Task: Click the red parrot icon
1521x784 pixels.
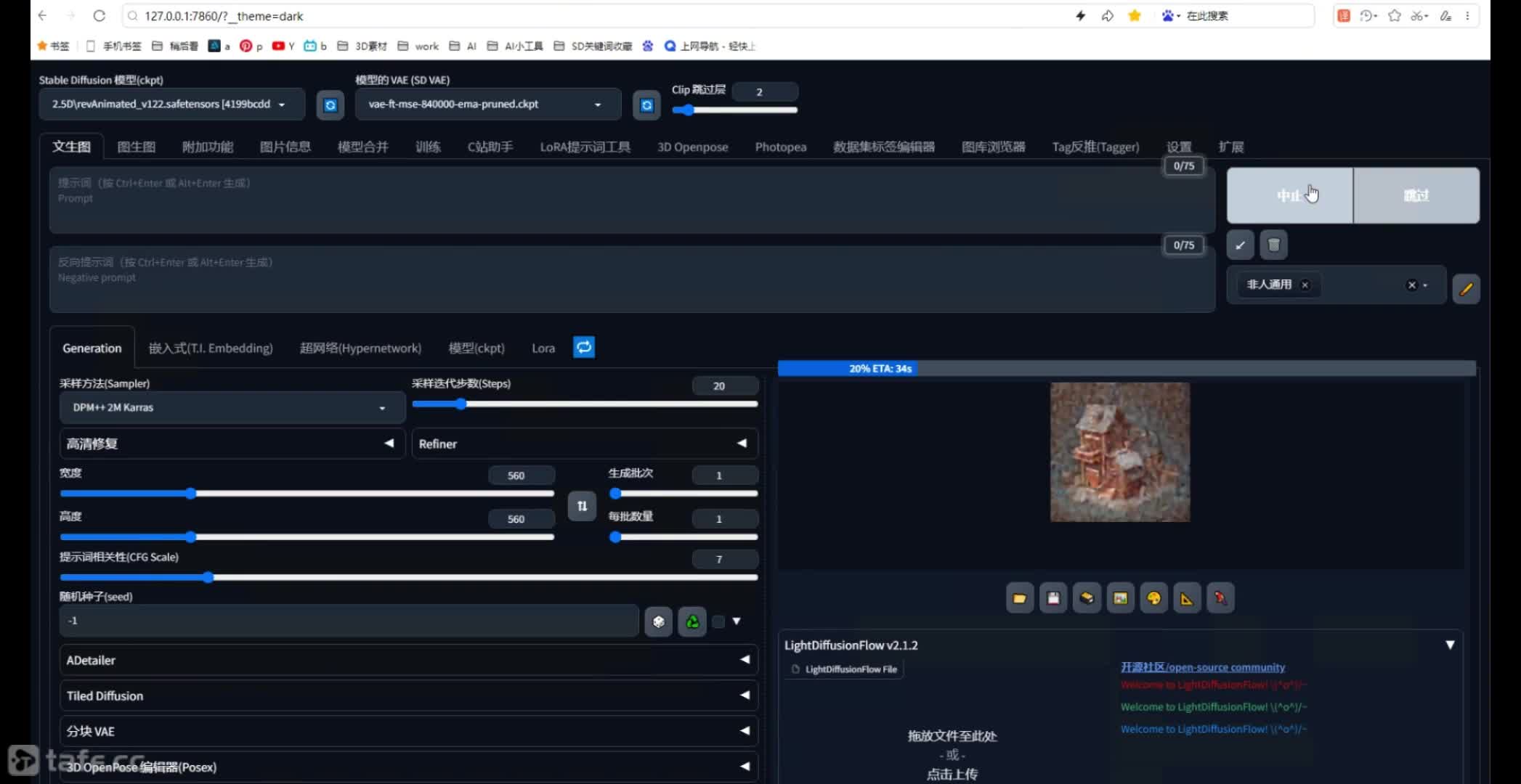Action: click(x=1220, y=598)
